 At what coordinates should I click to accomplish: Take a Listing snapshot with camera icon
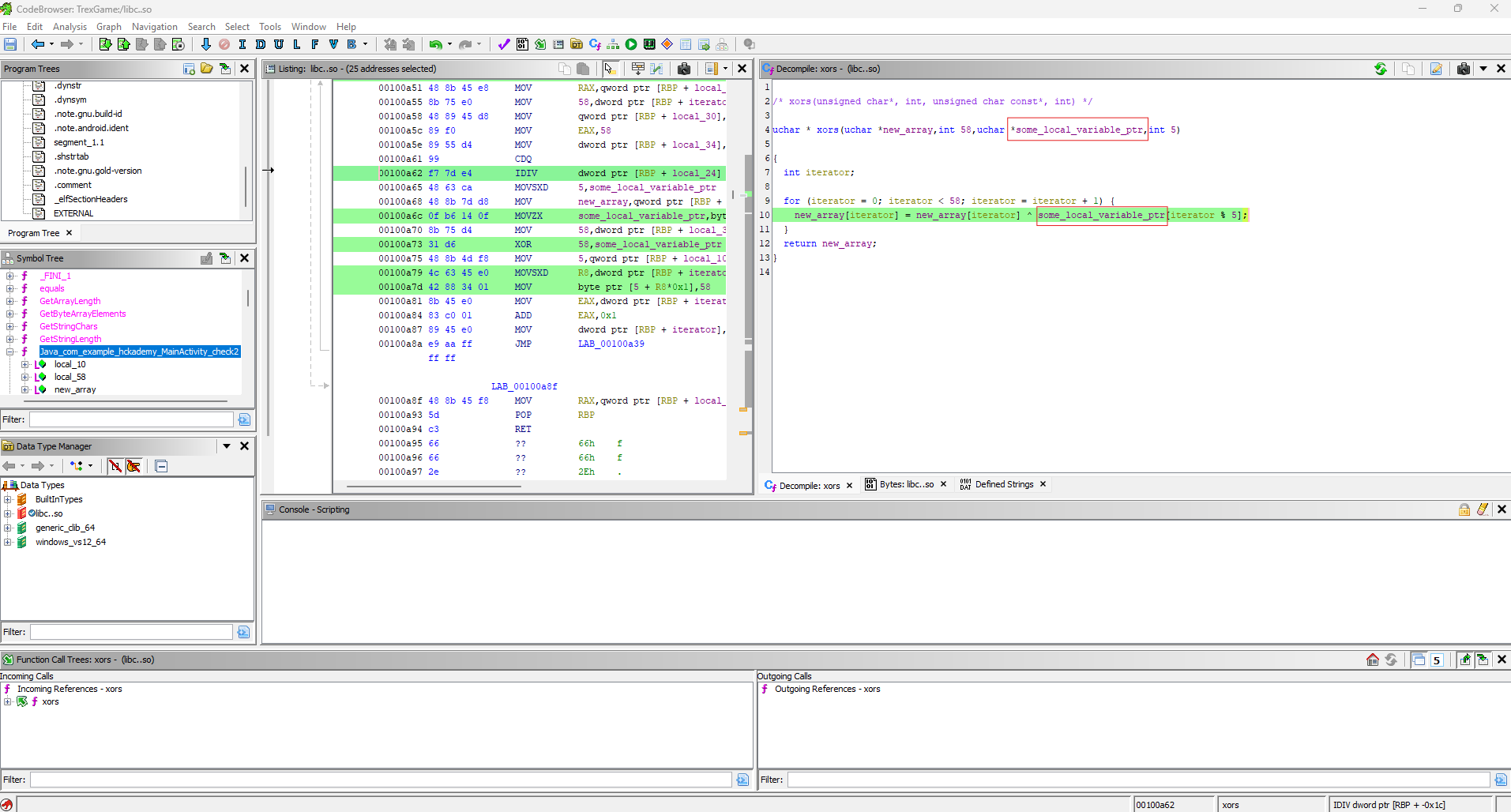pyautogui.click(x=684, y=69)
